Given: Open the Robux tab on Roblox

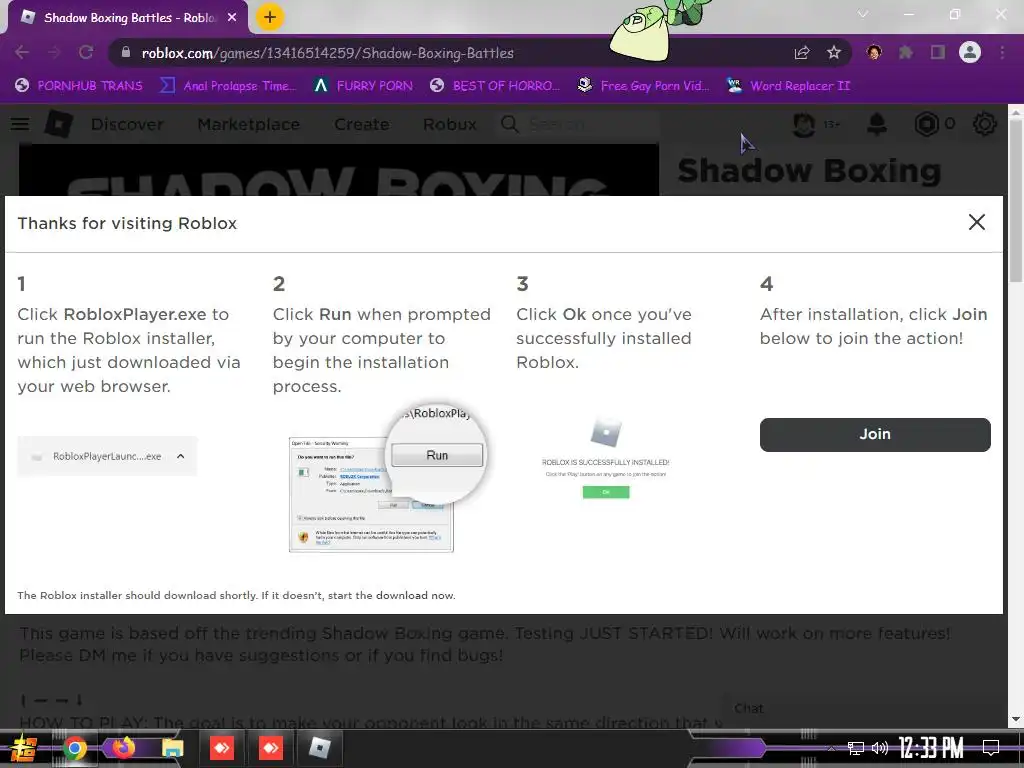Looking at the screenshot, I should click(x=450, y=124).
